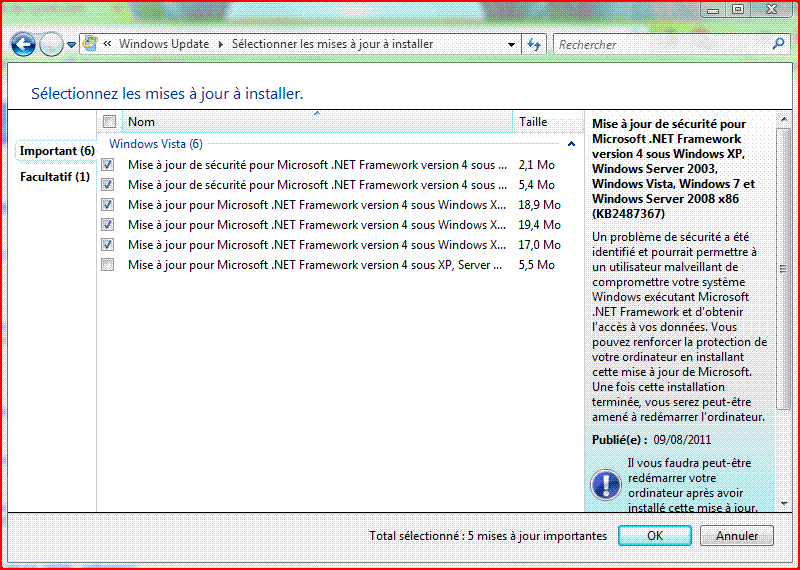Screen dimensions: 800x570
Task: Click the OK button
Action: pos(655,535)
